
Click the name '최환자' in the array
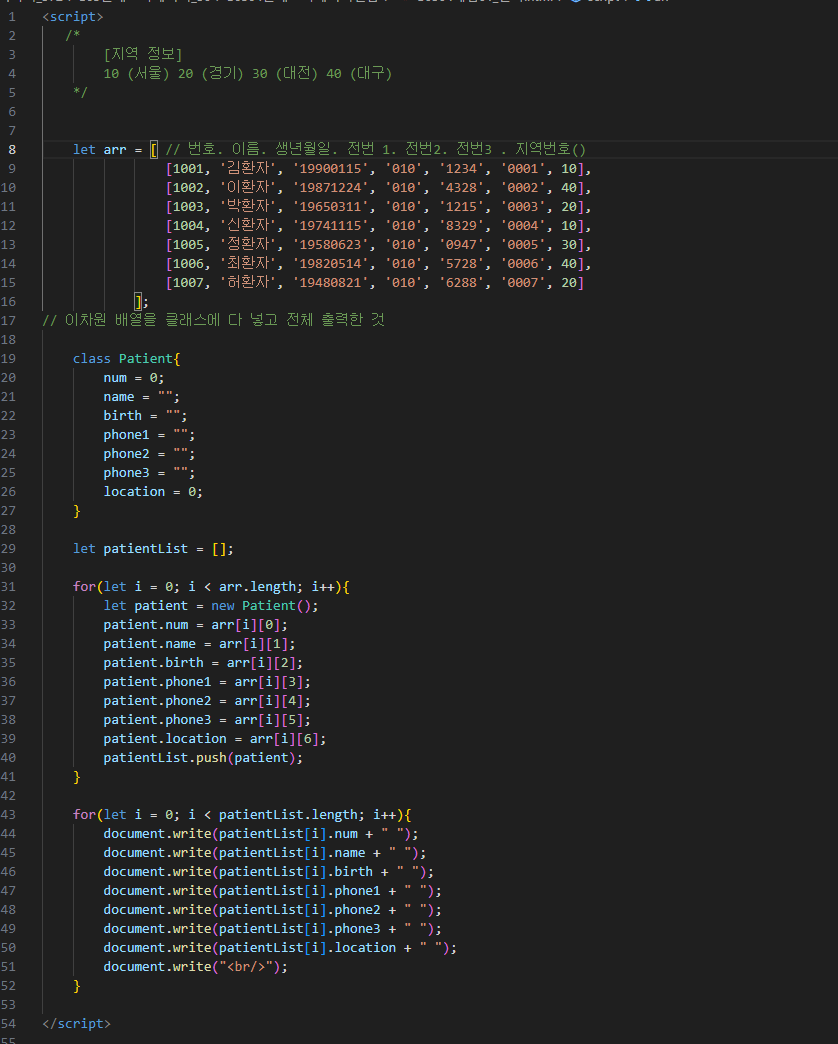tap(248, 264)
